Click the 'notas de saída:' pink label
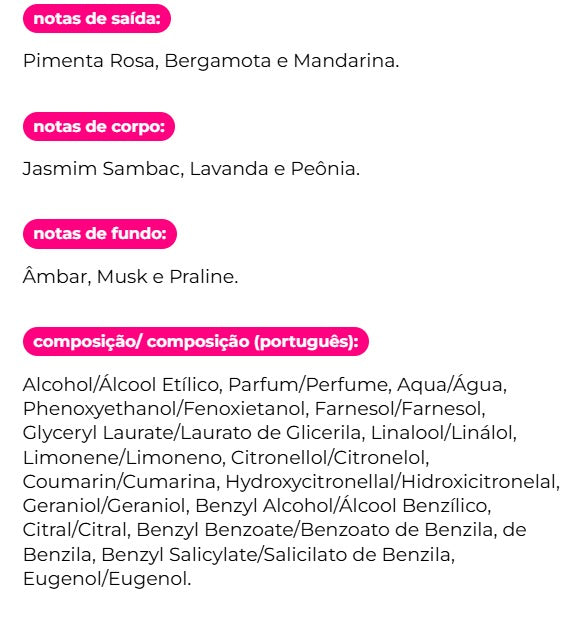The image size is (580, 618). pyautogui.click(x=97, y=19)
